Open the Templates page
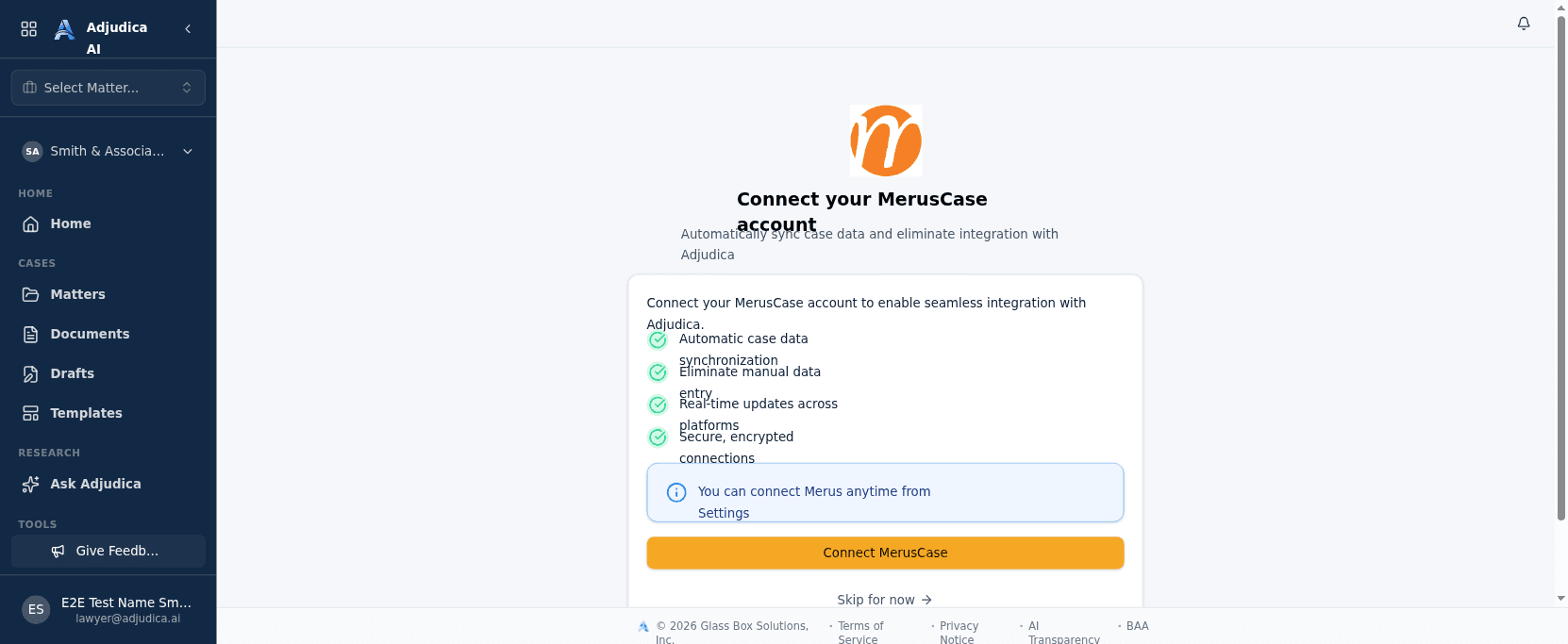 point(108,413)
